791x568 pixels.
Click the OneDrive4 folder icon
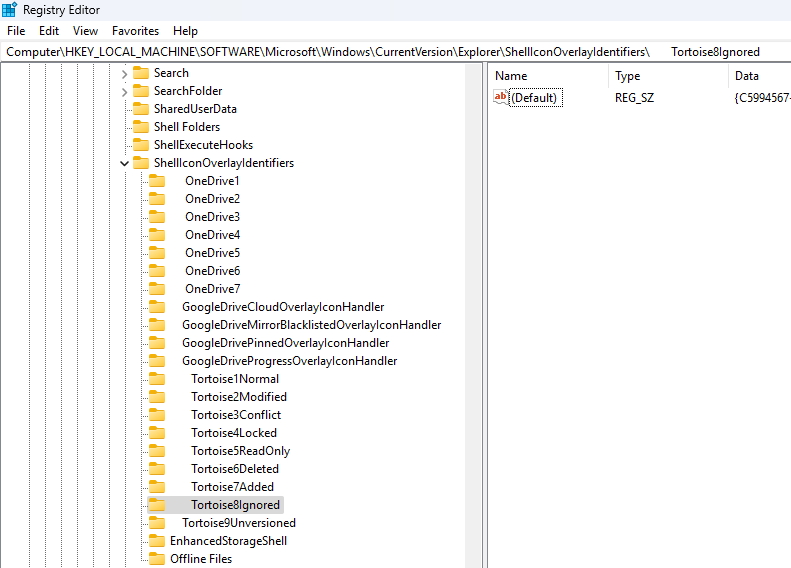[157, 235]
